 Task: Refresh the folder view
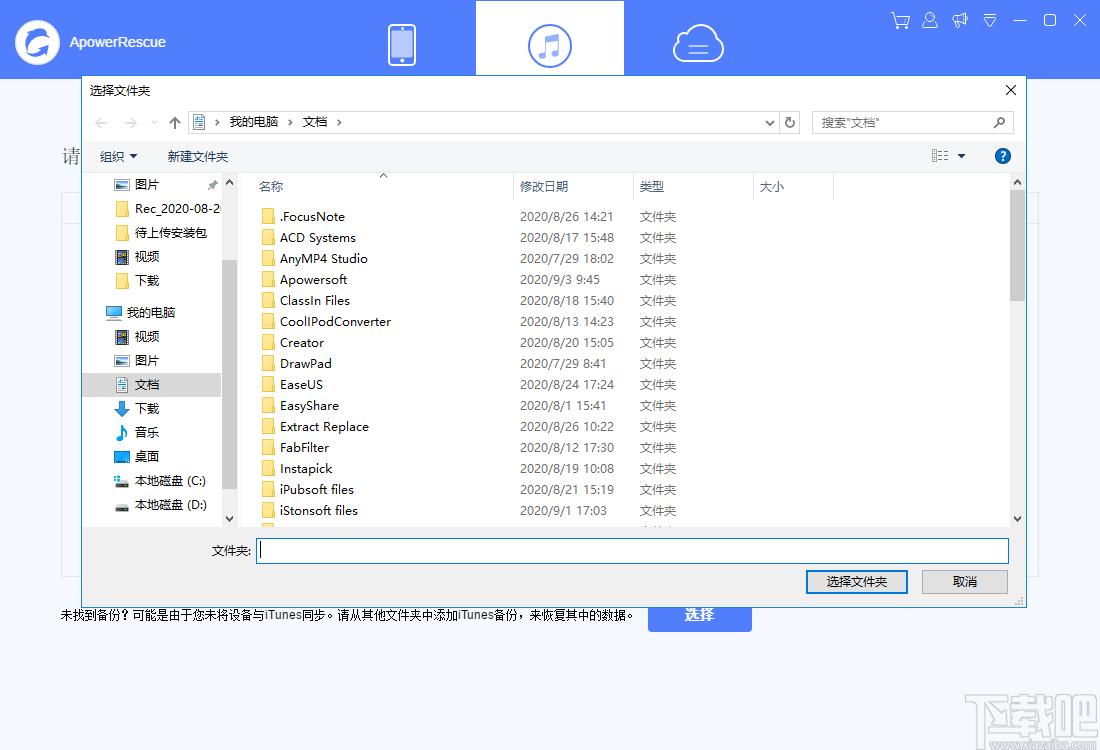tap(790, 123)
